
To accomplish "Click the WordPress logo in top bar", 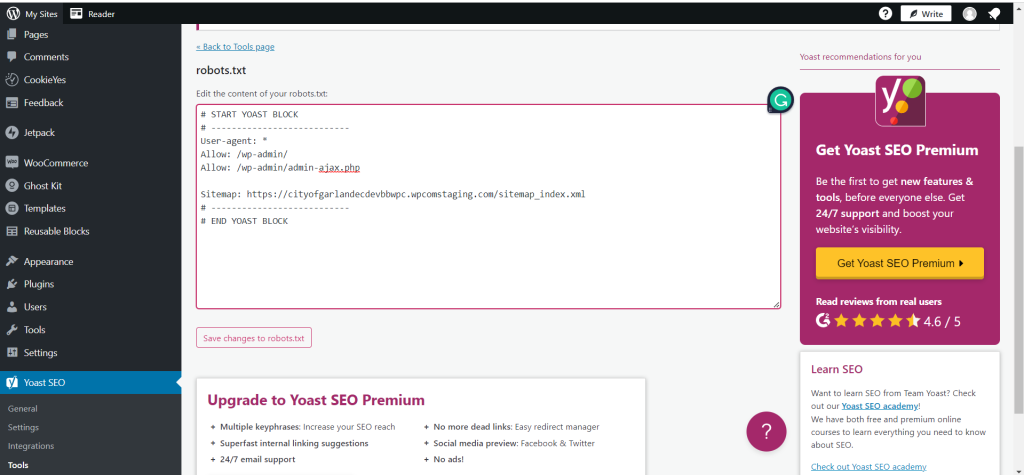I will coord(13,14).
